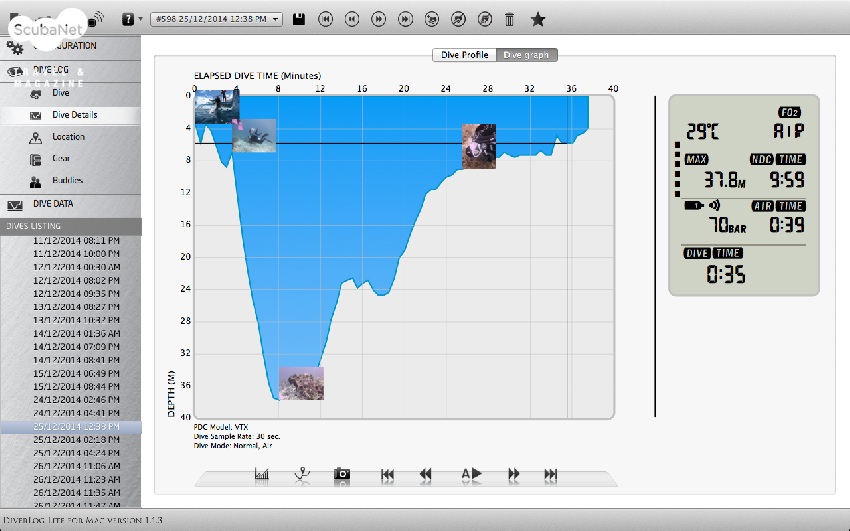Go to next dive in top toolbar
Image resolution: width=850 pixels, height=531 pixels.
point(378,19)
